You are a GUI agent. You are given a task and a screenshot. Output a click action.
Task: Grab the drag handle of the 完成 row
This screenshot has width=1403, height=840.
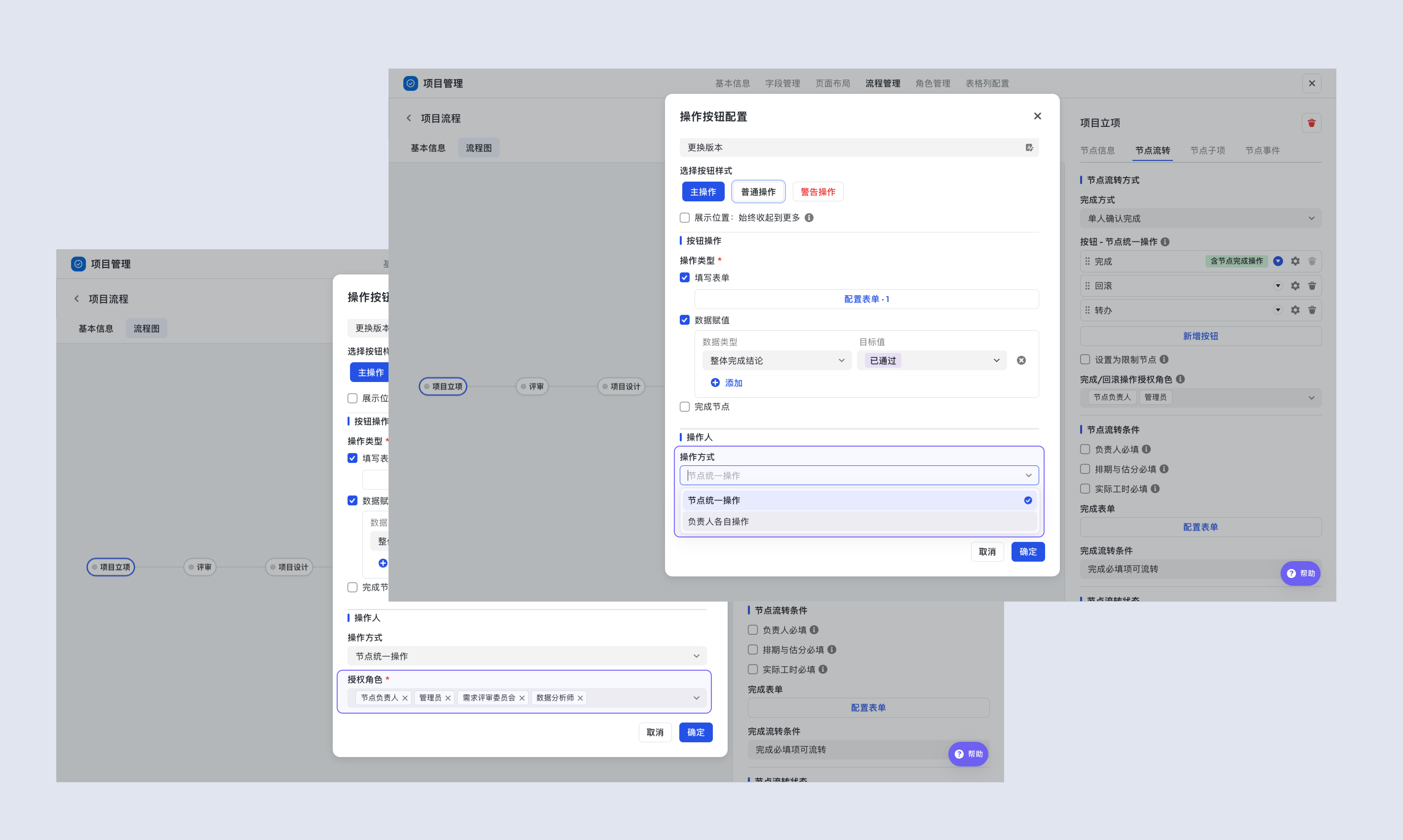[1087, 262]
